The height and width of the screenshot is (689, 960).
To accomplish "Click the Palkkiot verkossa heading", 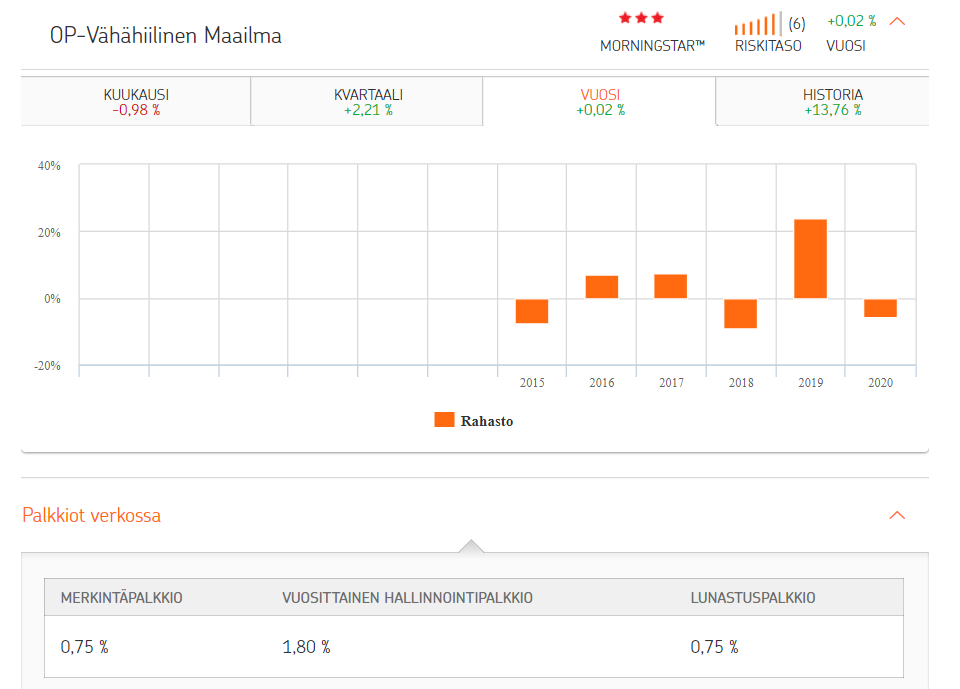I will click(x=92, y=516).
